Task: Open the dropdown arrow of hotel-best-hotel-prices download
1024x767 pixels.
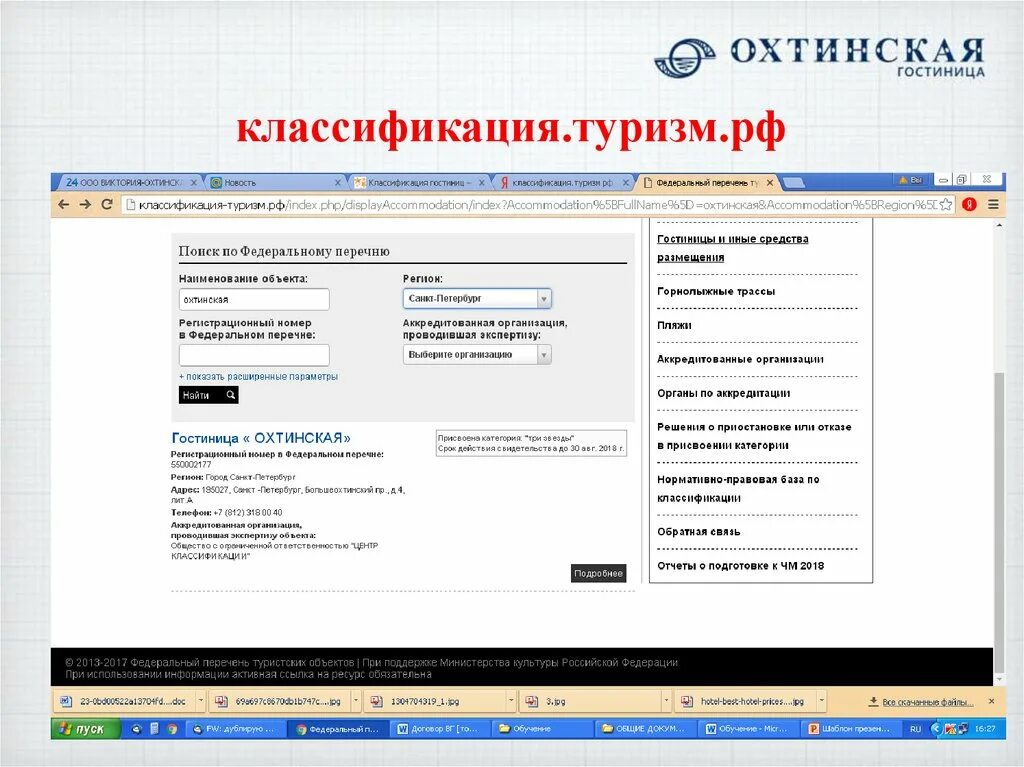Action: 822,701
